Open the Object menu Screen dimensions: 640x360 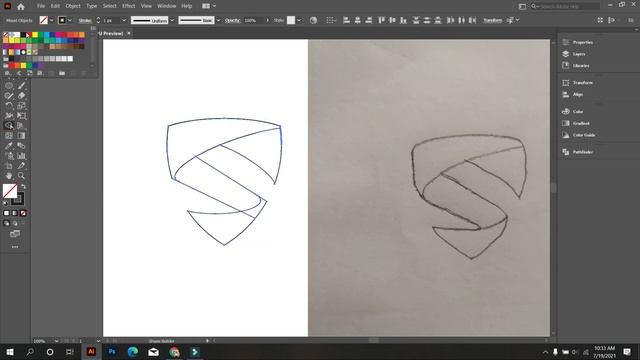click(73, 6)
